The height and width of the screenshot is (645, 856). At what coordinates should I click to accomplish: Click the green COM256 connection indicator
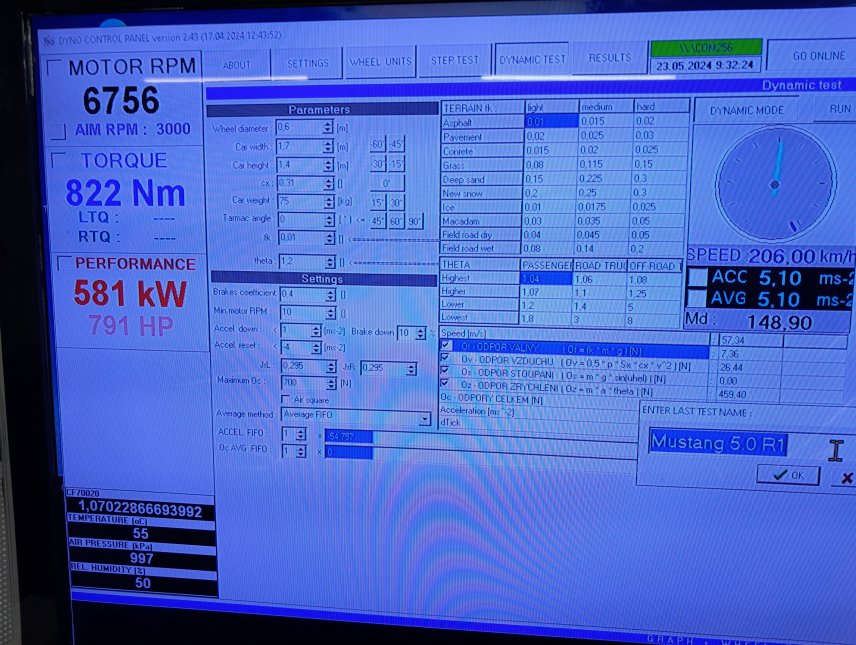point(706,47)
